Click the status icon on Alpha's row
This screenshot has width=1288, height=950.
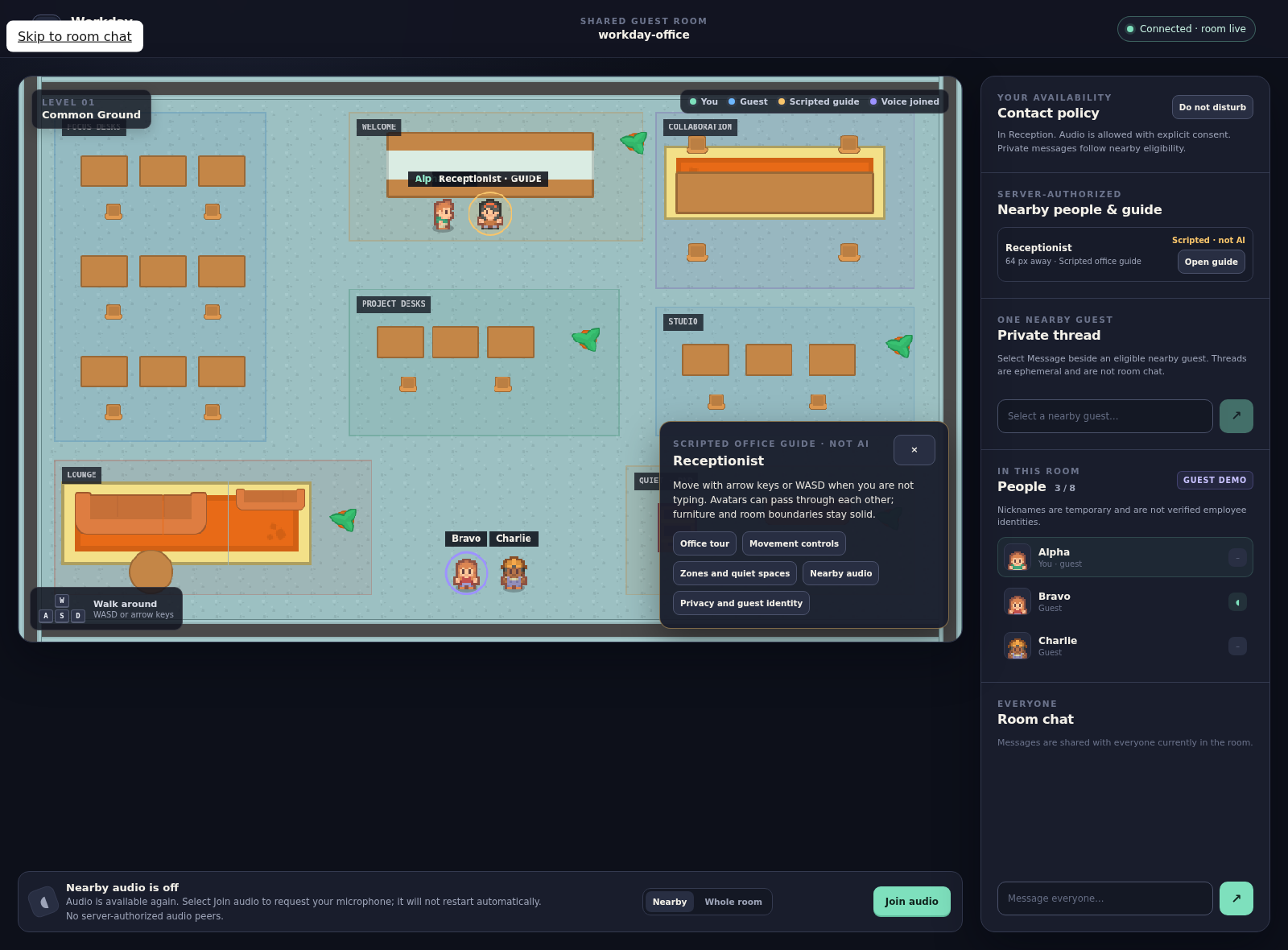click(x=1237, y=558)
